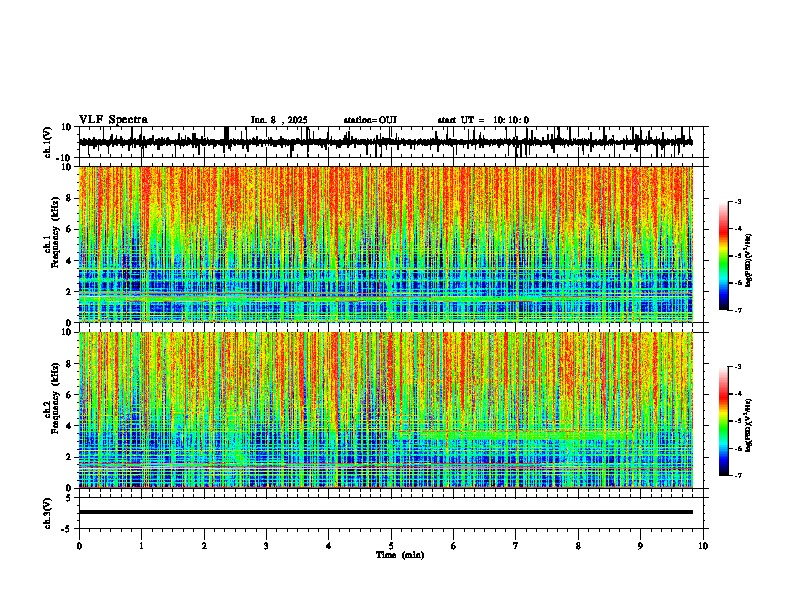Click the 4 kHz tick on ch.2 frequency axis
792x612 pixels.
pos(70,426)
